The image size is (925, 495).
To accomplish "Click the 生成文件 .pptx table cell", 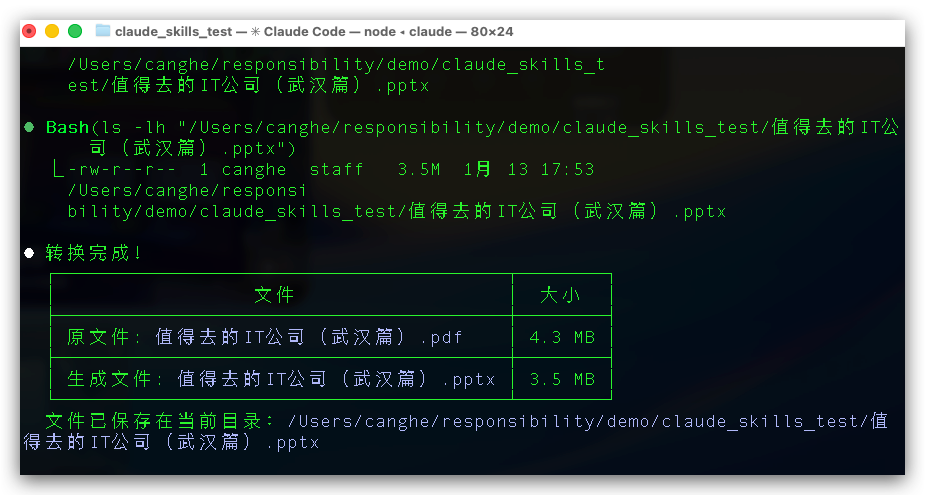I will click(x=281, y=379).
